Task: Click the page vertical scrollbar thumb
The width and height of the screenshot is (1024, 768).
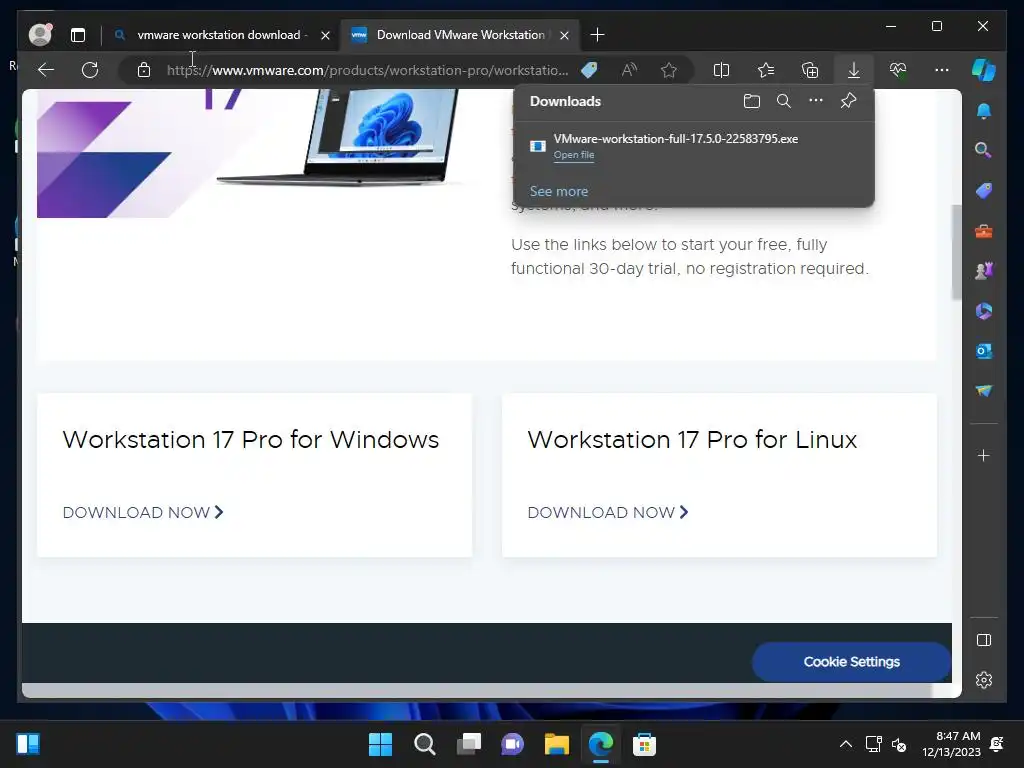Action: tap(957, 252)
